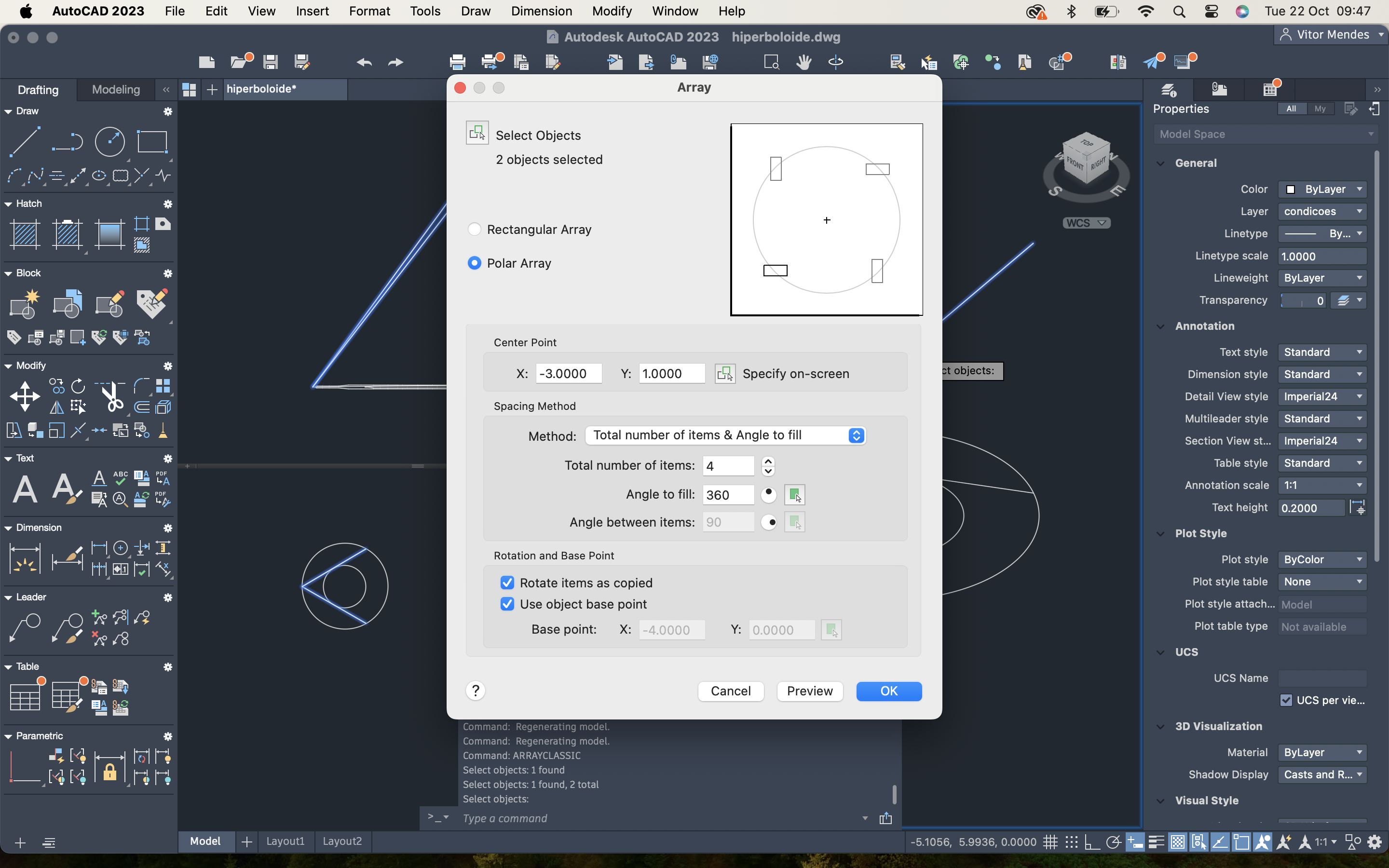
Task: Click the Total number of items field
Action: (x=728, y=465)
